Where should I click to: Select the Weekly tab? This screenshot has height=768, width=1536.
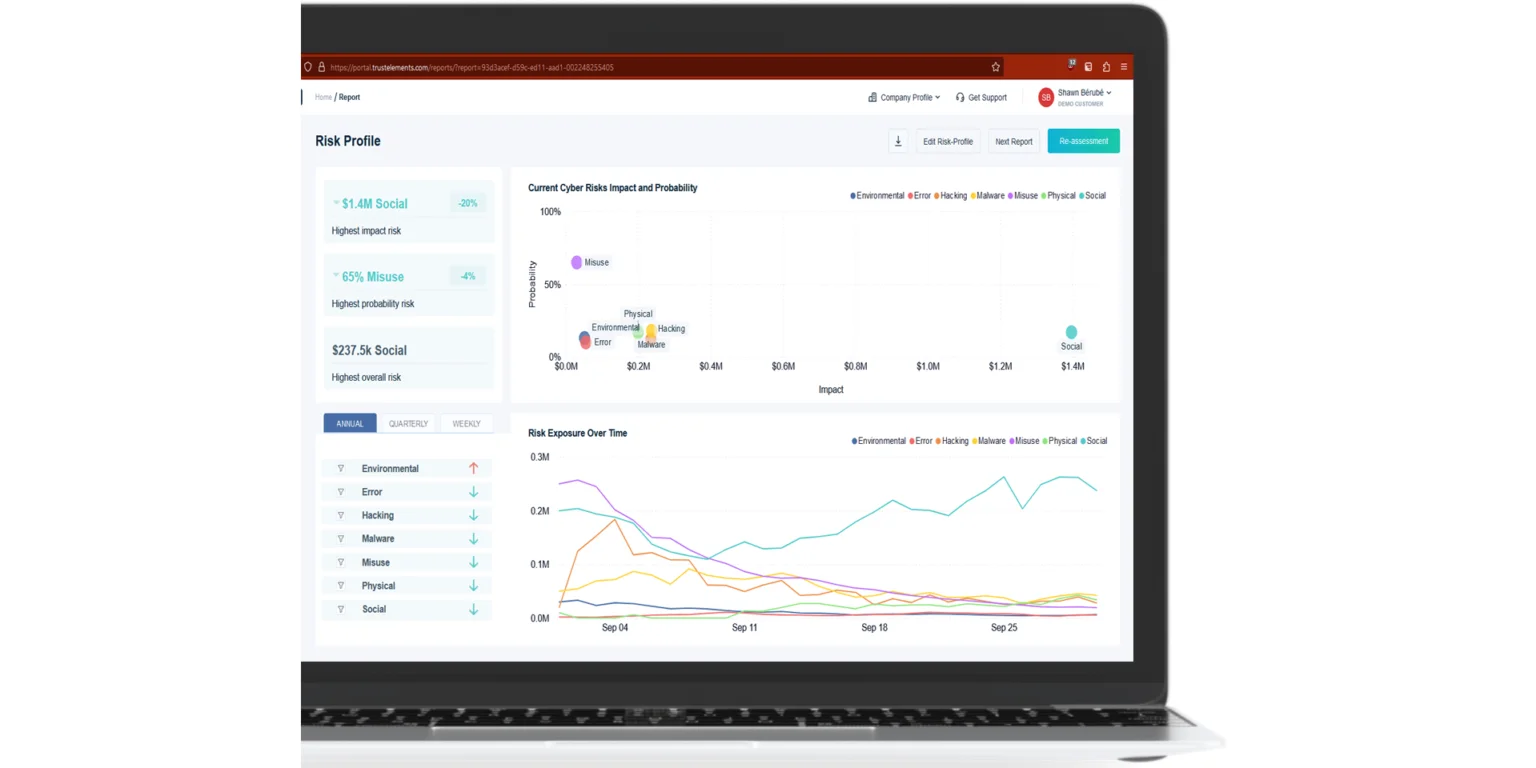click(x=466, y=424)
